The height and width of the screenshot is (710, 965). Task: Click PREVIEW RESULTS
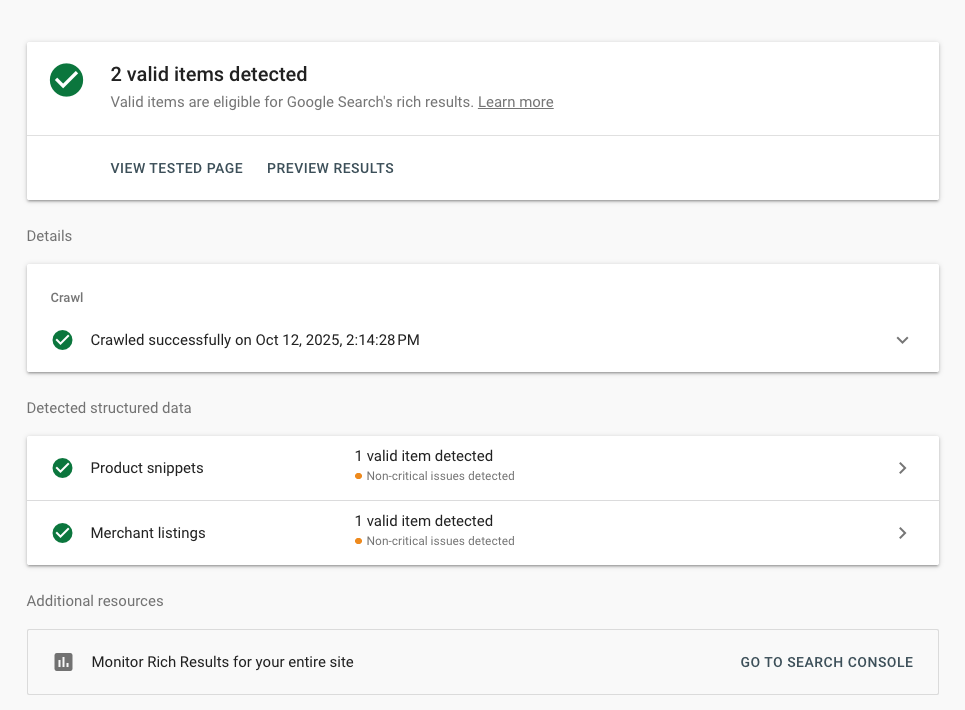[330, 168]
